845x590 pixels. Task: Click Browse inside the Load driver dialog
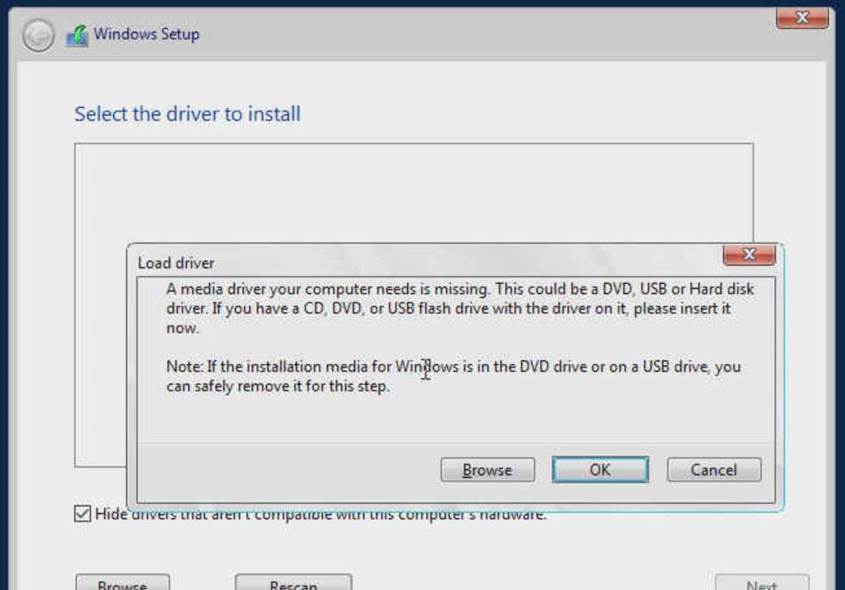point(487,470)
